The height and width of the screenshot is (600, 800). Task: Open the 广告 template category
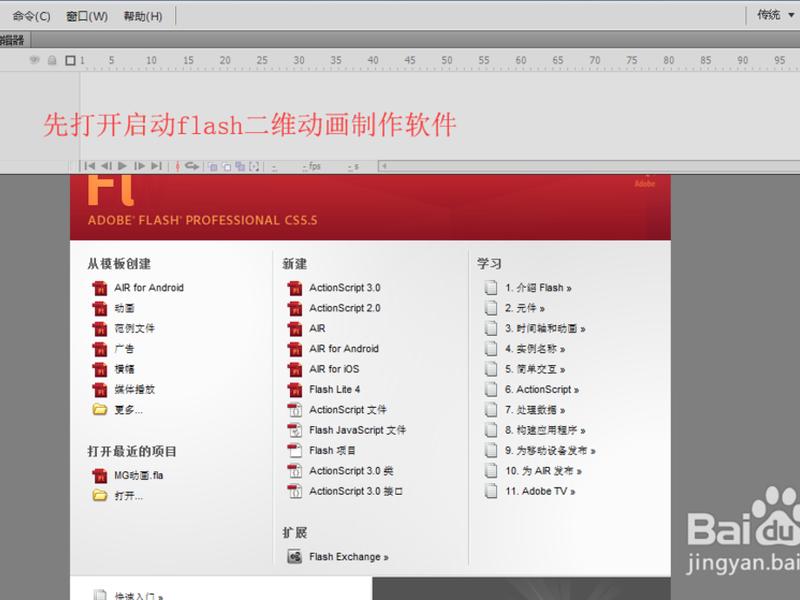click(124, 349)
